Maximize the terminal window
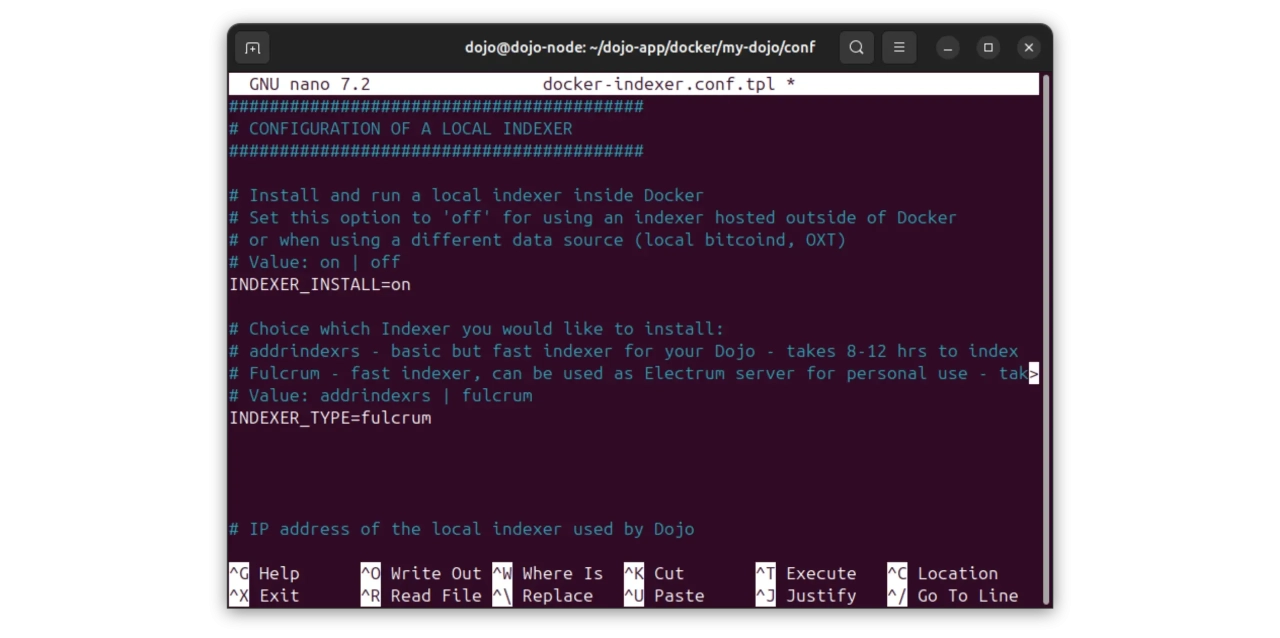 (988, 48)
